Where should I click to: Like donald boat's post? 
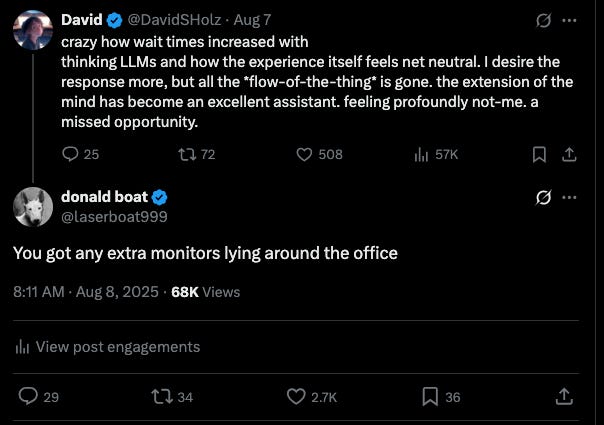296,397
